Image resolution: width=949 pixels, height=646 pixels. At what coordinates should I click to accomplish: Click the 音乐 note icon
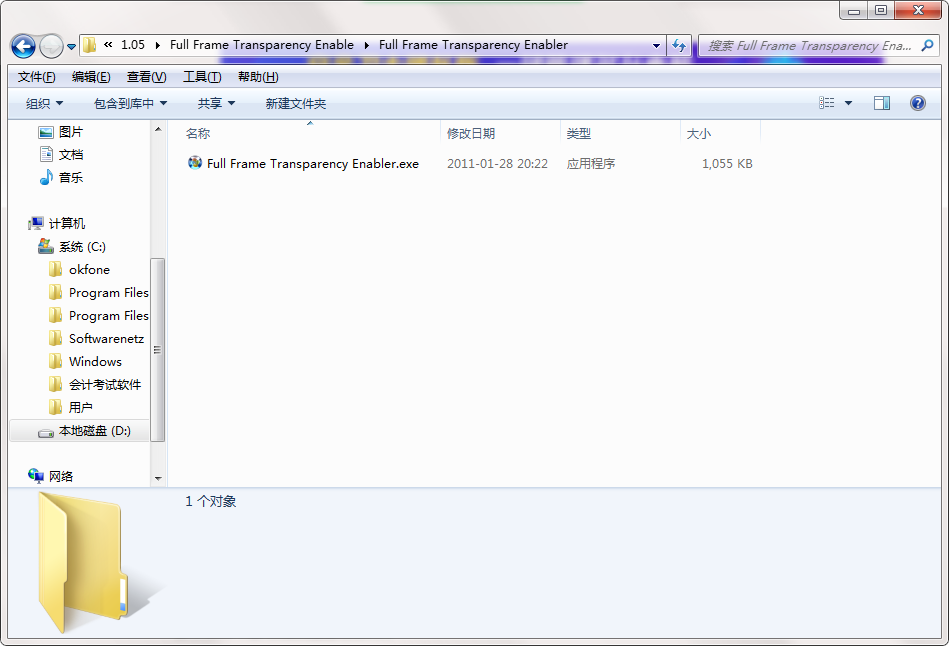(x=46, y=177)
